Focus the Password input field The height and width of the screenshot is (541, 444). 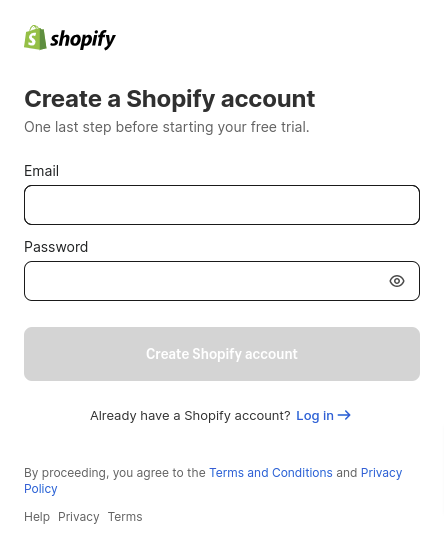pyautogui.click(x=222, y=281)
